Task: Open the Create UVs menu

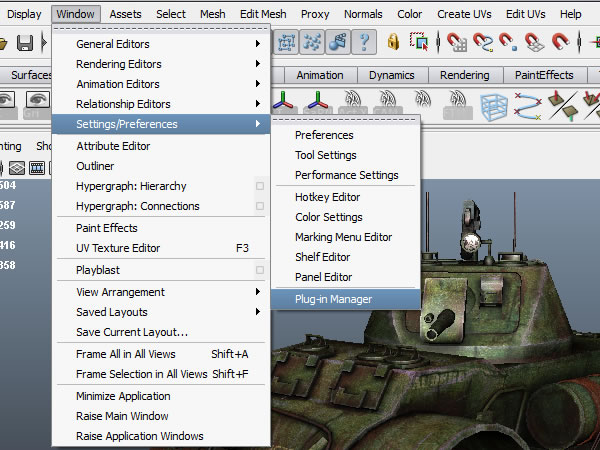Action: point(464,14)
